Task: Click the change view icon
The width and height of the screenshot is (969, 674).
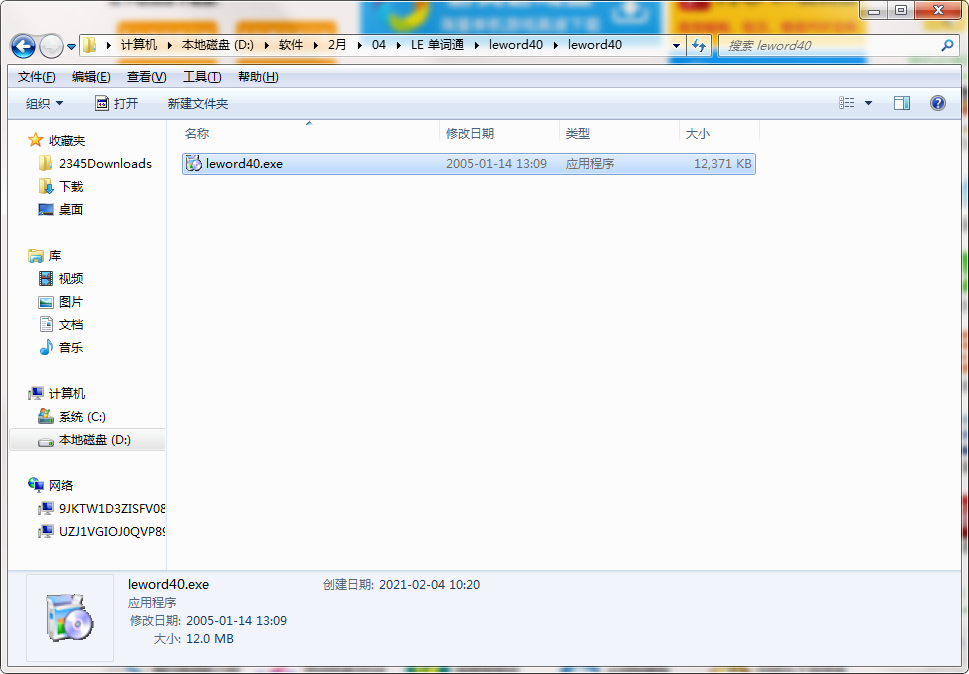Action: pyautogui.click(x=847, y=103)
